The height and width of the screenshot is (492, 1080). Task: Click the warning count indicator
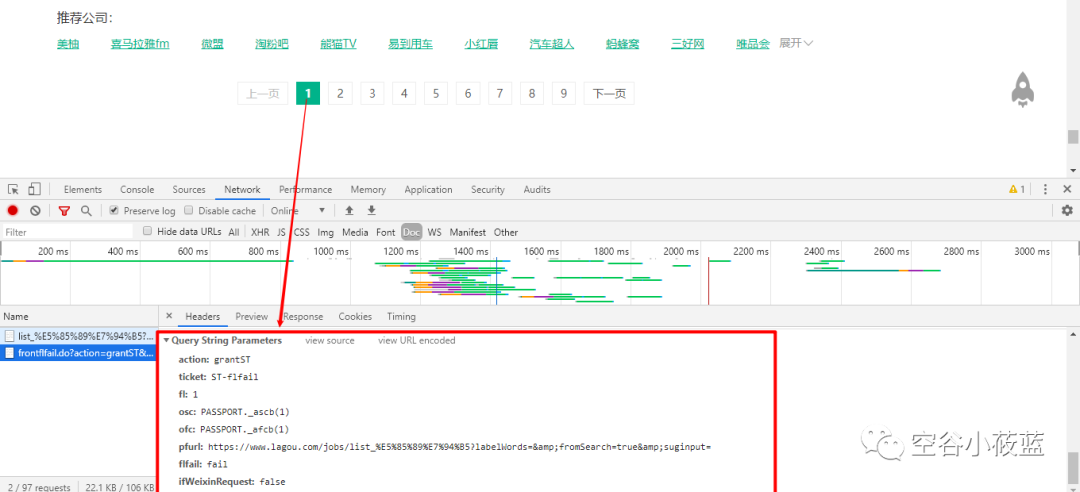point(1017,189)
